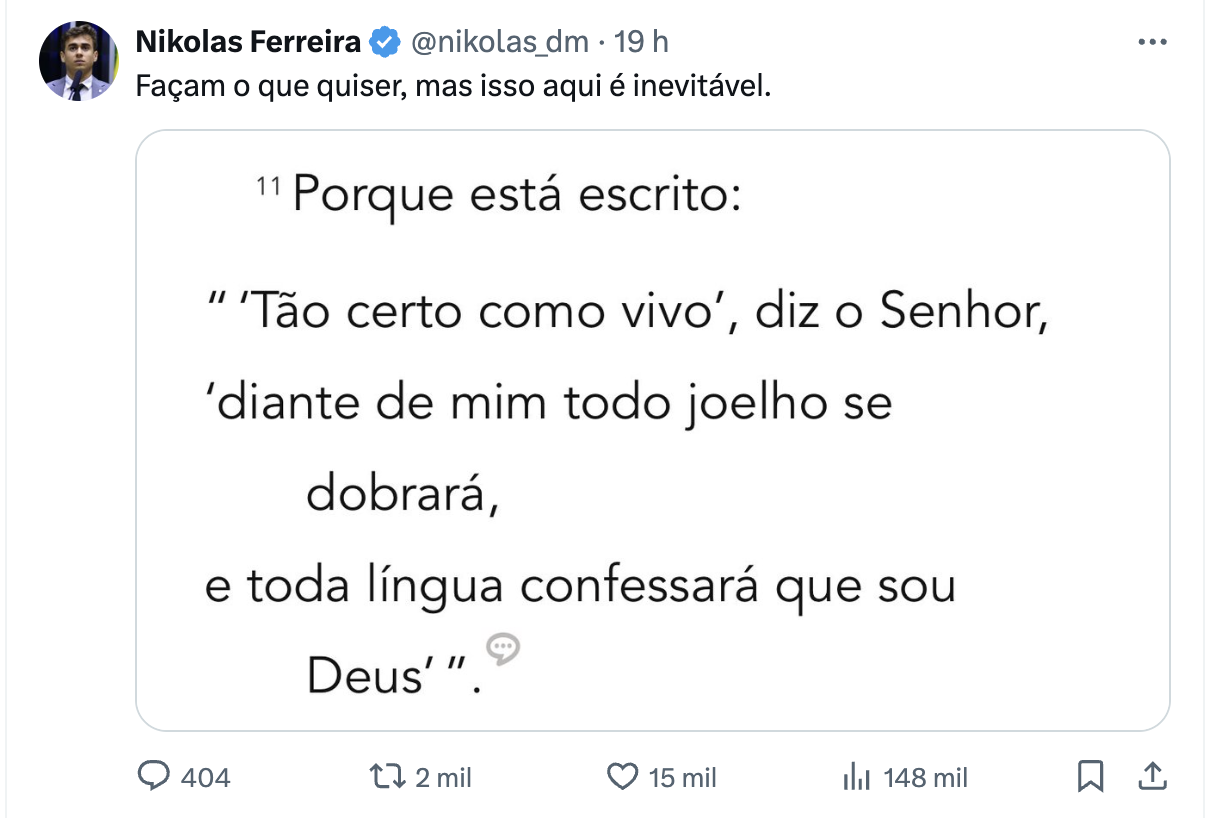Click the 19 h timestamp
Screen dimensions: 1214x818
point(641,42)
